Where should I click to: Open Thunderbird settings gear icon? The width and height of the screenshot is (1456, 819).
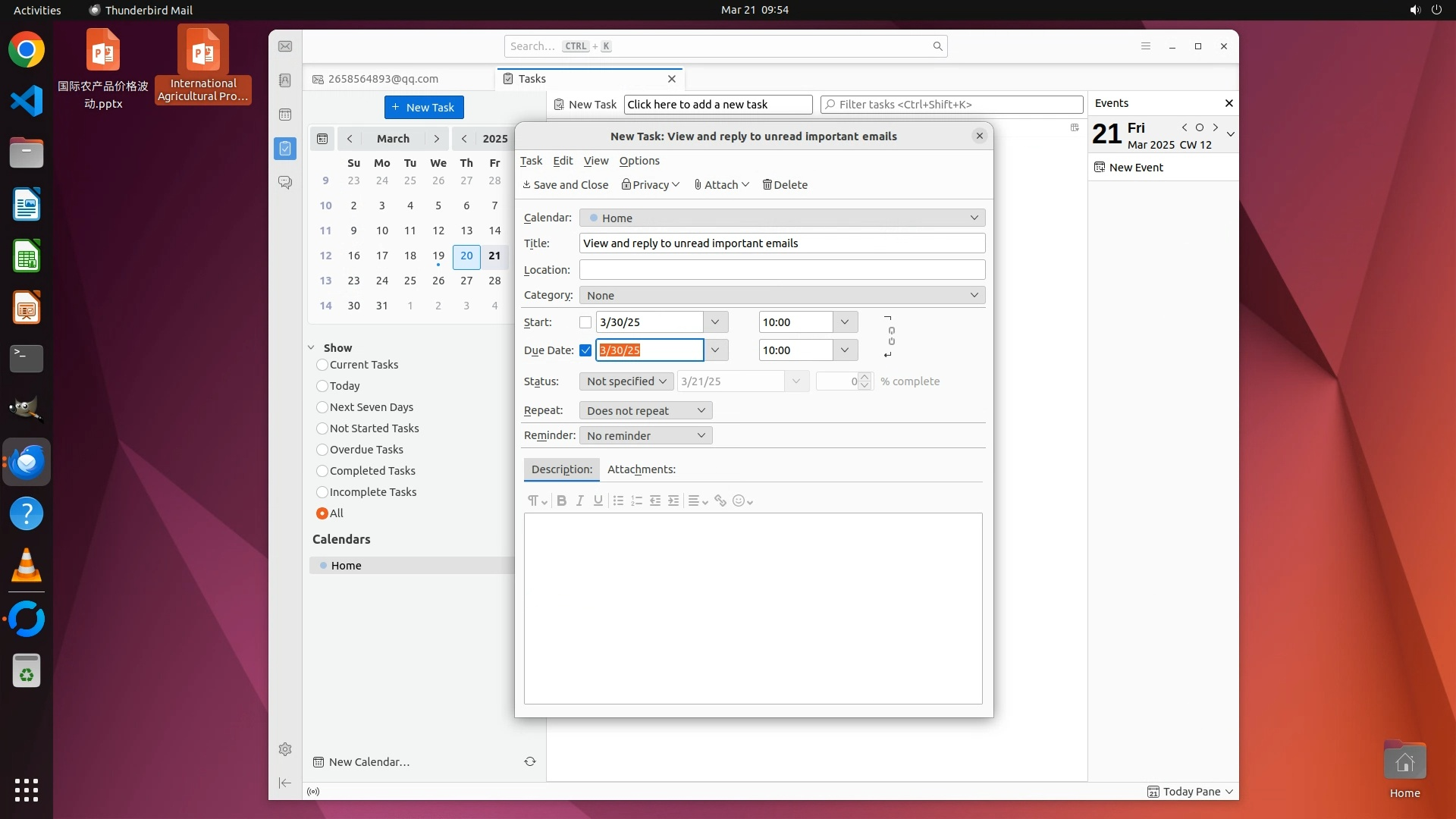pyautogui.click(x=285, y=749)
